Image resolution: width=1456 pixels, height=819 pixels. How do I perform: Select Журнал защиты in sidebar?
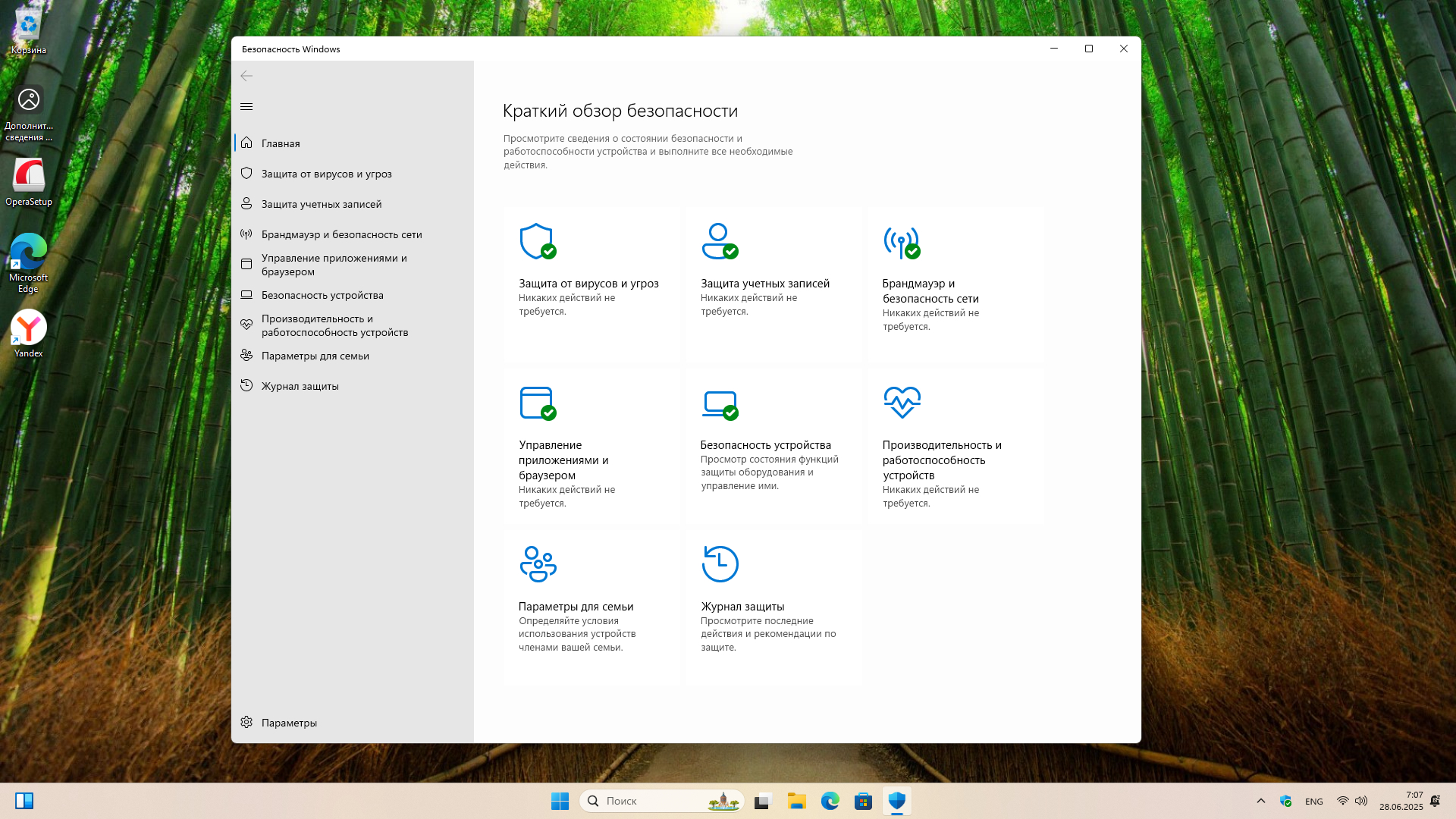pyautogui.click(x=300, y=386)
